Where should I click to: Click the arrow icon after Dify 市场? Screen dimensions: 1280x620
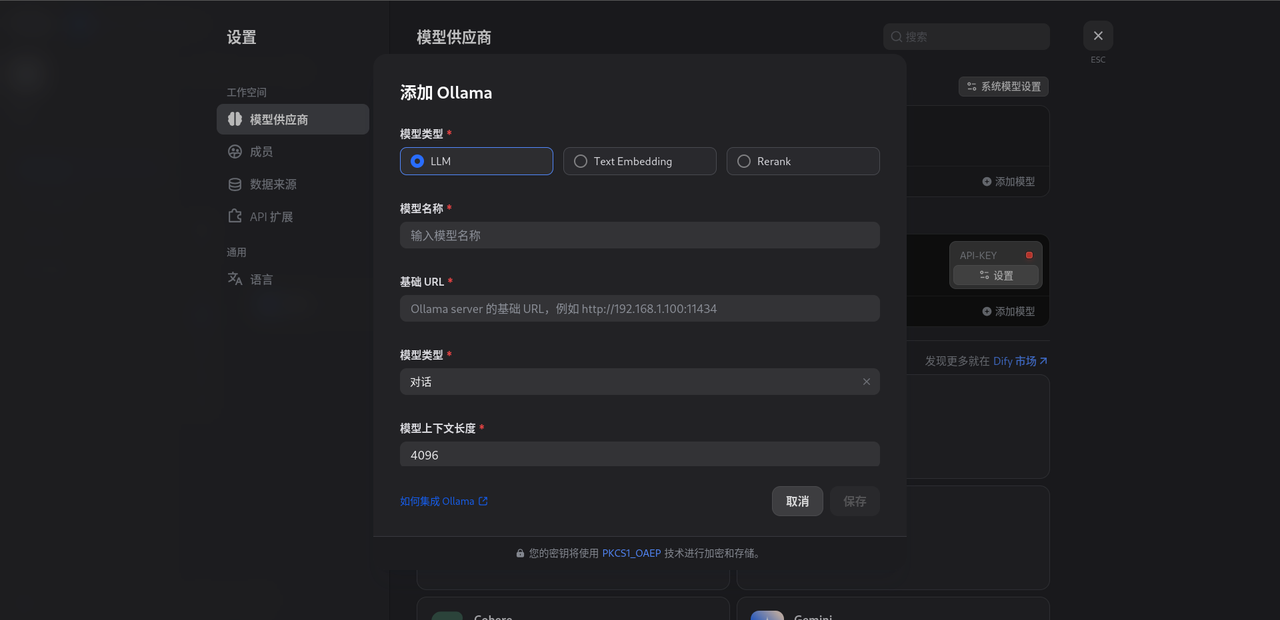[x=1044, y=361]
